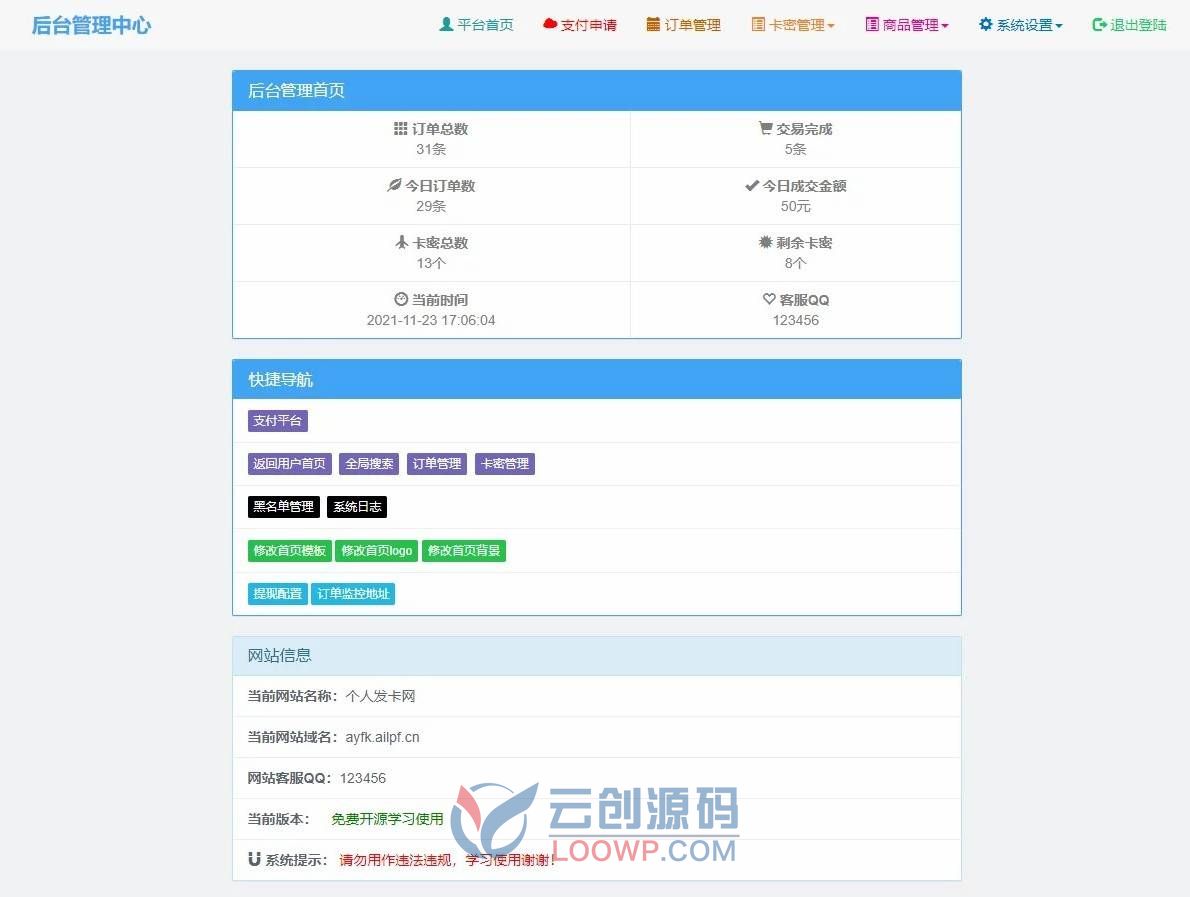Click the leaf icon next to 今日订单数

pyautogui.click(x=394, y=185)
